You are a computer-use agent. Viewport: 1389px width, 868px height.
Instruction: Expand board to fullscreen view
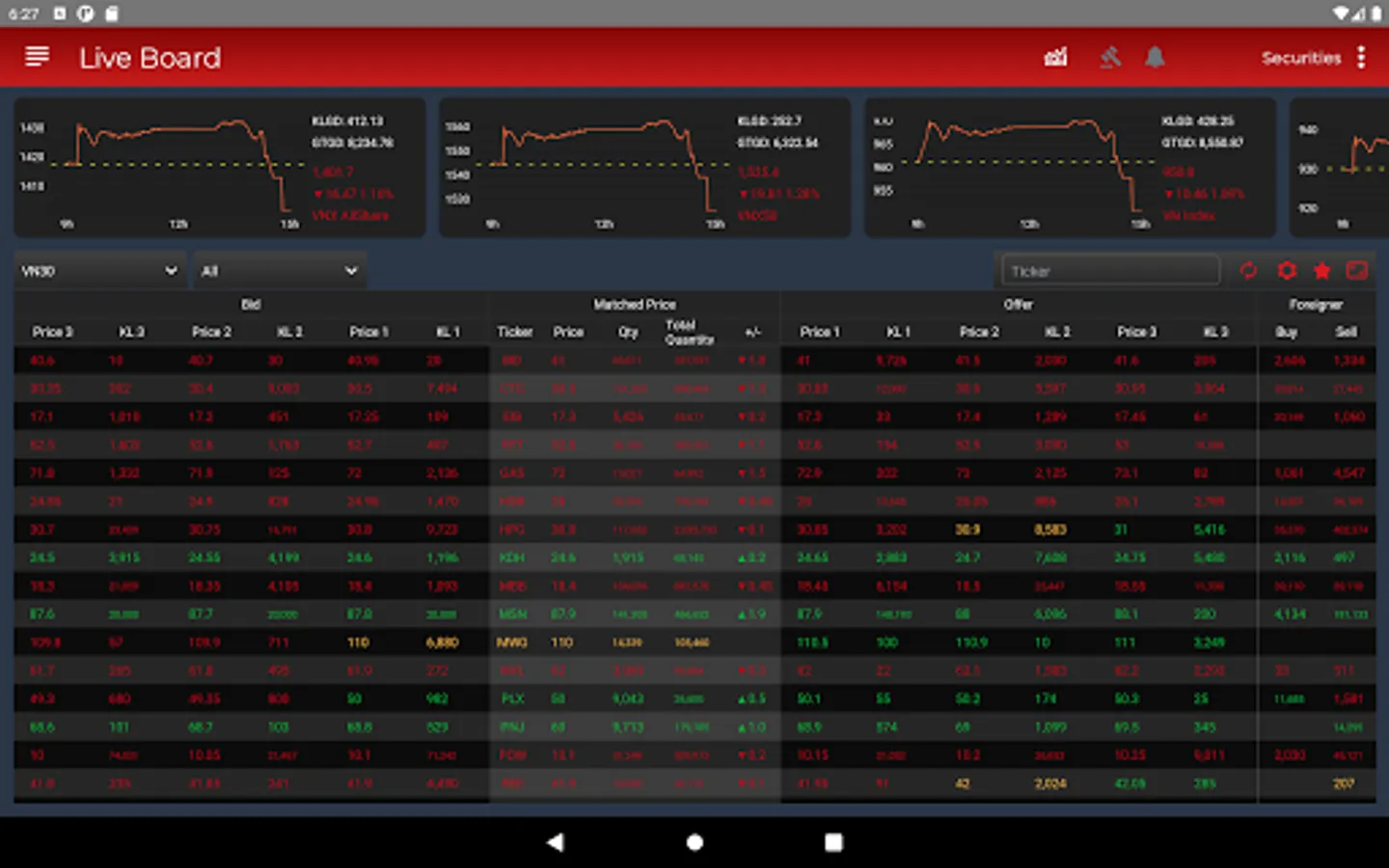(1357, 271)
